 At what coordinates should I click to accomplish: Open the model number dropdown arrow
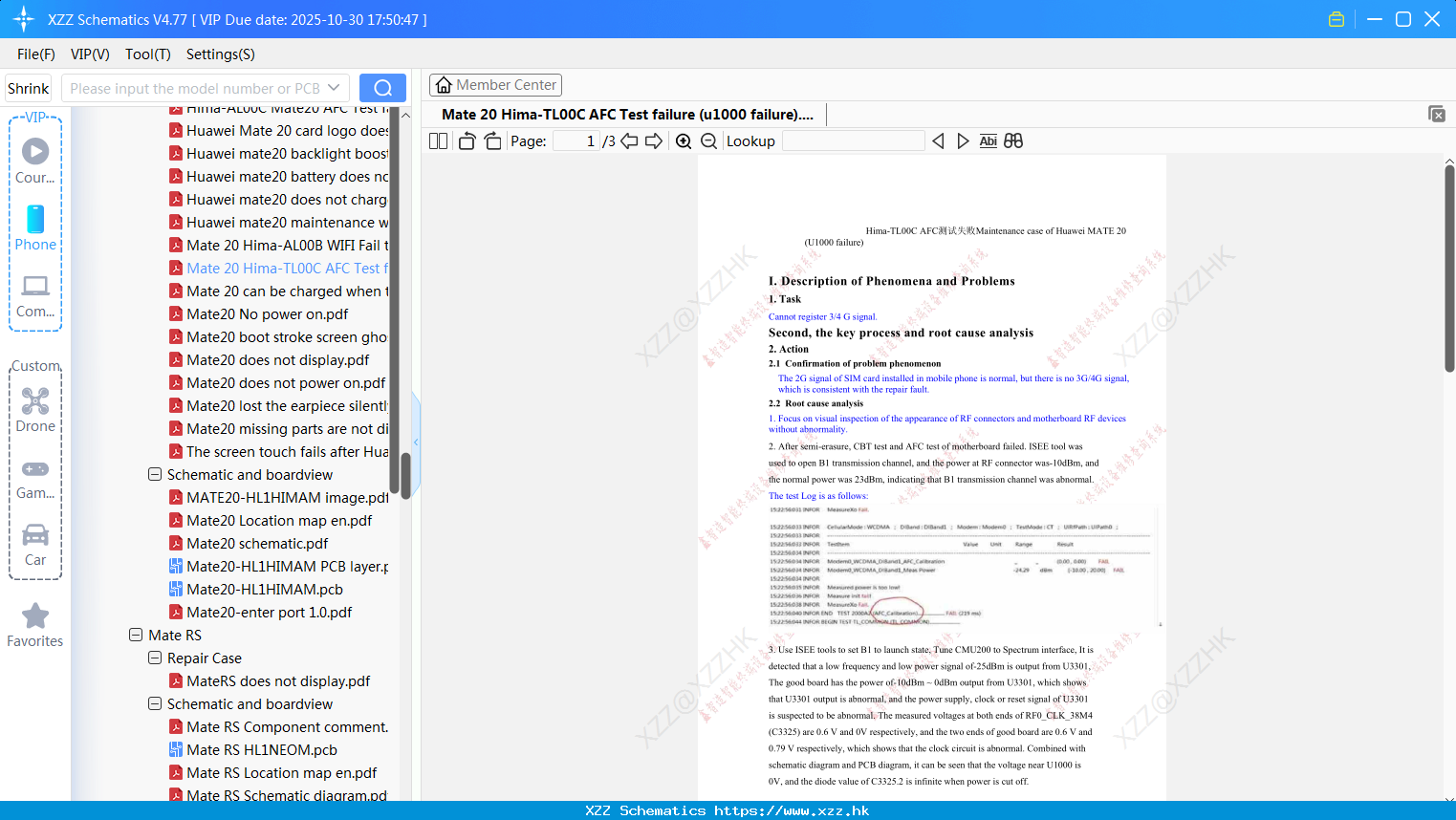334,88
